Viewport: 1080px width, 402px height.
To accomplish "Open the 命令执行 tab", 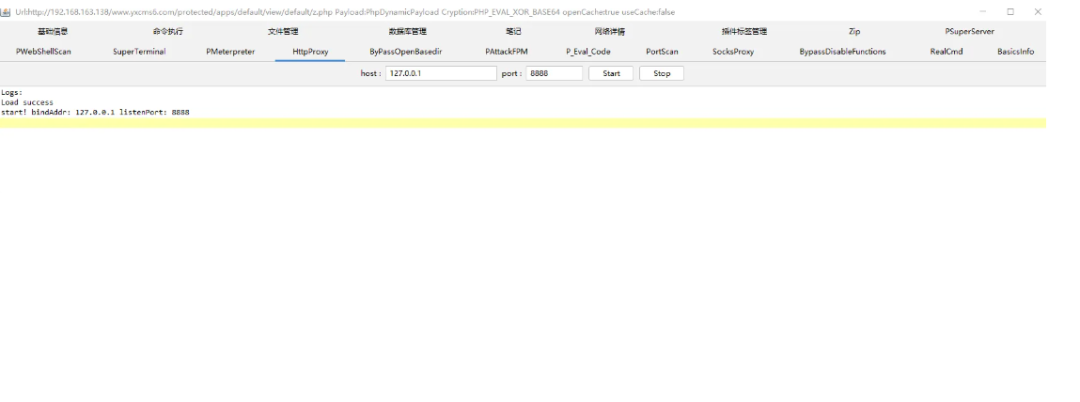I will 168,32.
